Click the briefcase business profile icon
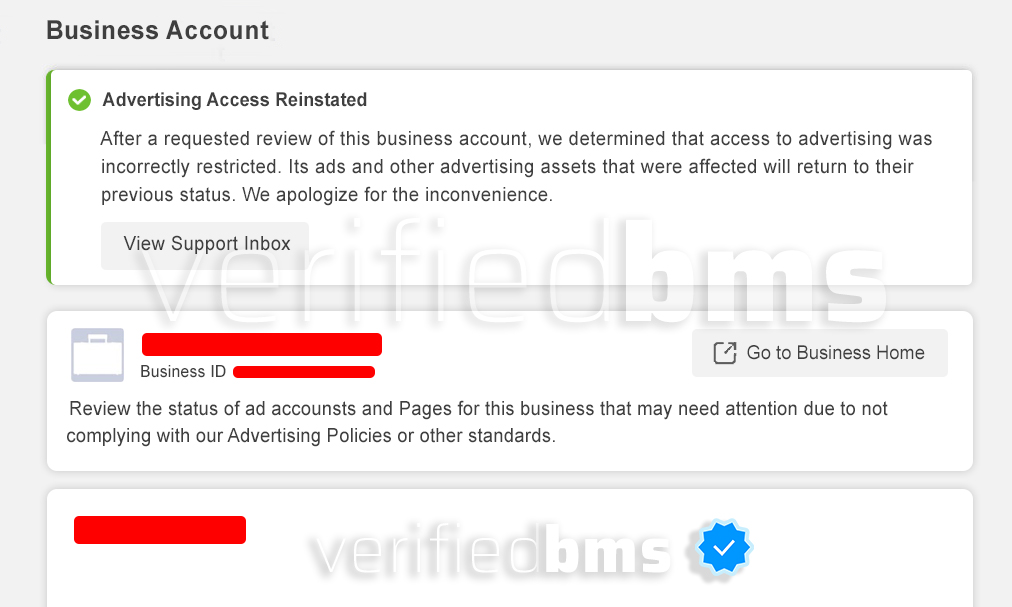 tap(97, 355)
